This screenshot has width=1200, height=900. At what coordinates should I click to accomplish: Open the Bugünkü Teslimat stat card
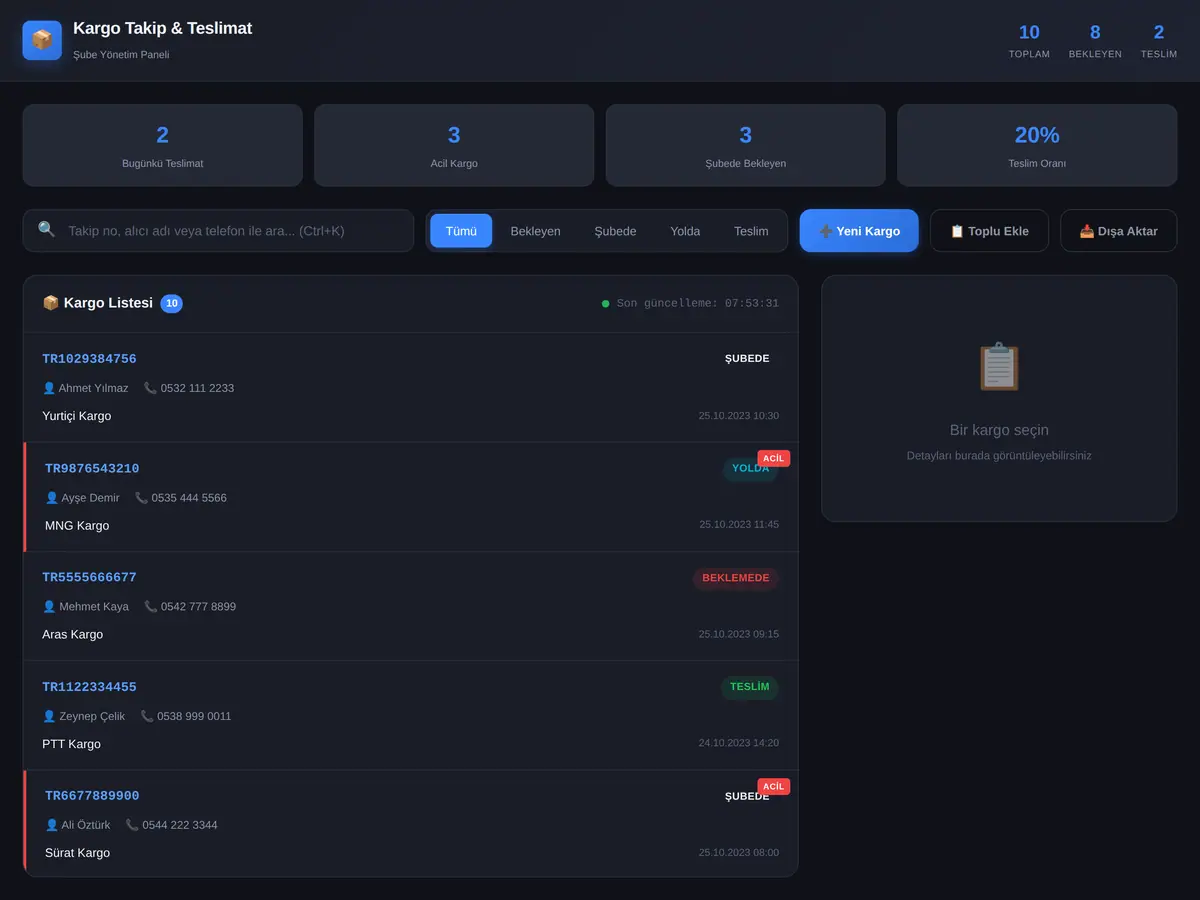tap(163, 145)
